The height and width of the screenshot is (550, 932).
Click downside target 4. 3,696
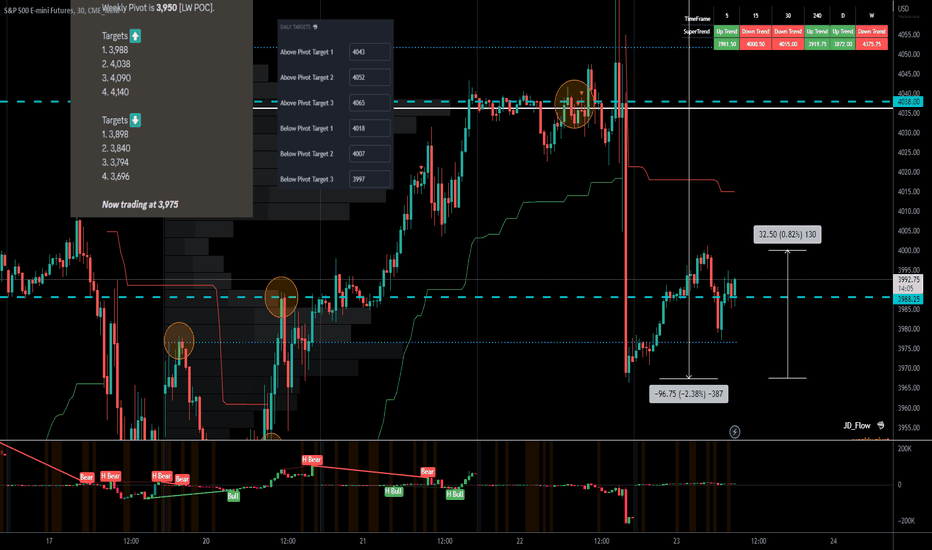click(115, 177)
